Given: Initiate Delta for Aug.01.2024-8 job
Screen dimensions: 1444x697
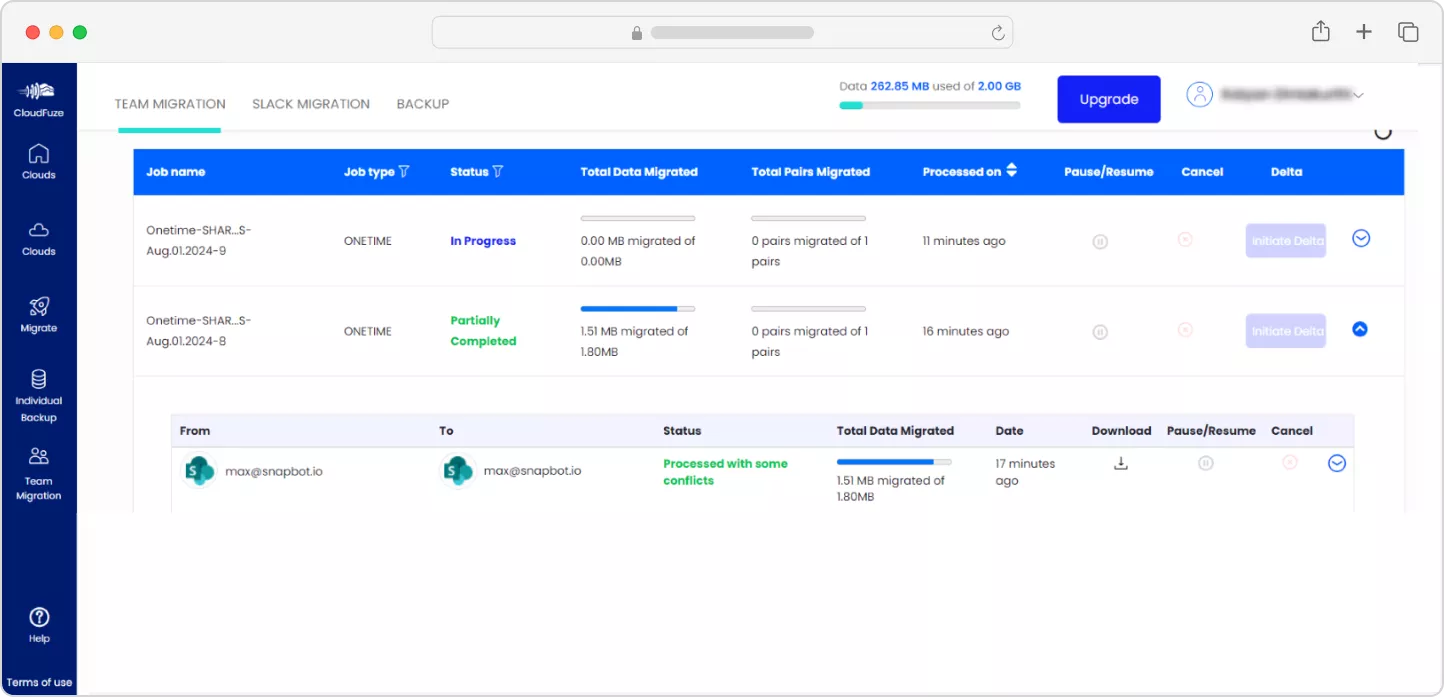Looking at the screenshot, I should point(1286,331).
